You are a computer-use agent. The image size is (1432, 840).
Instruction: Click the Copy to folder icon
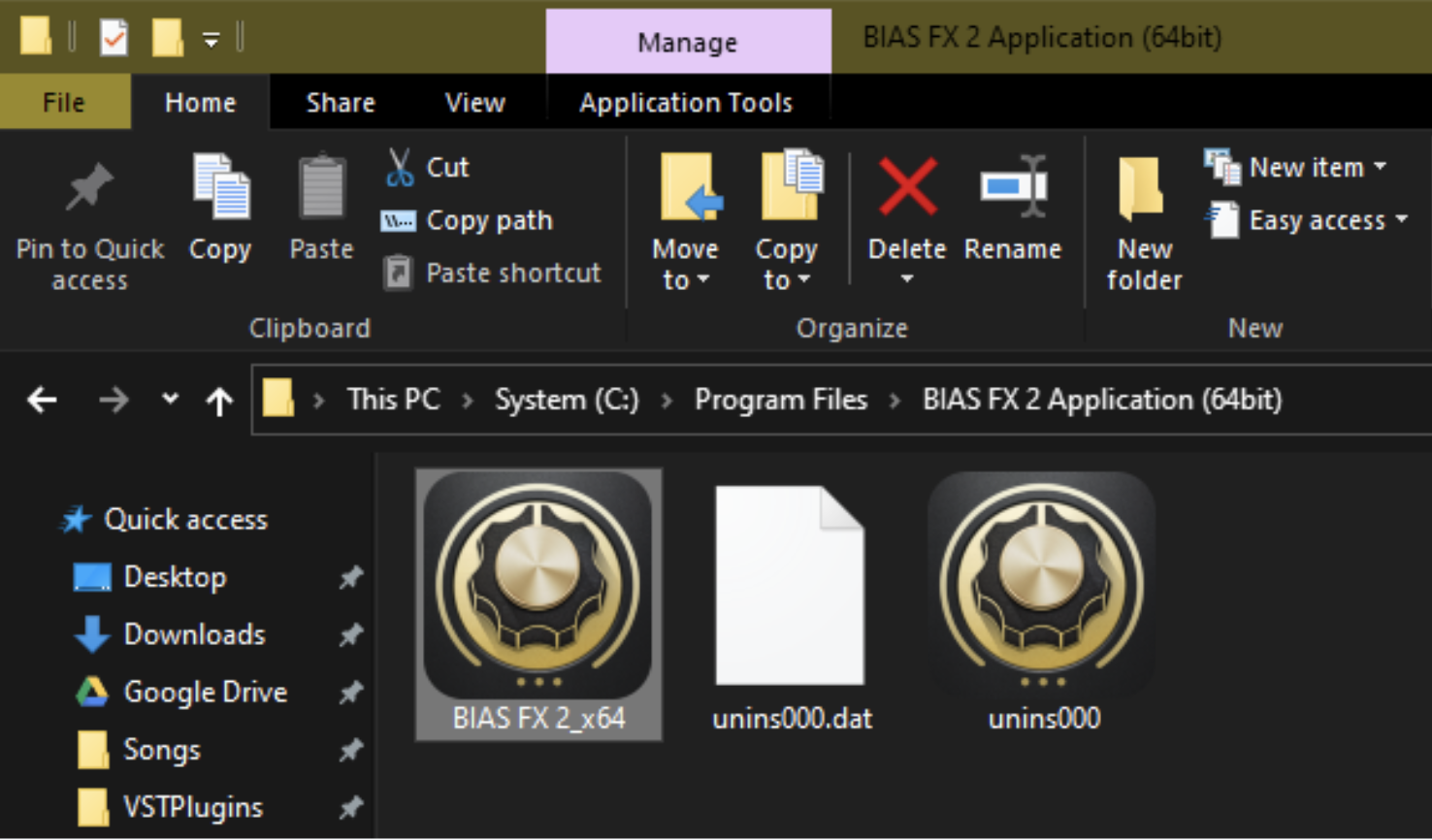[792, 184]
